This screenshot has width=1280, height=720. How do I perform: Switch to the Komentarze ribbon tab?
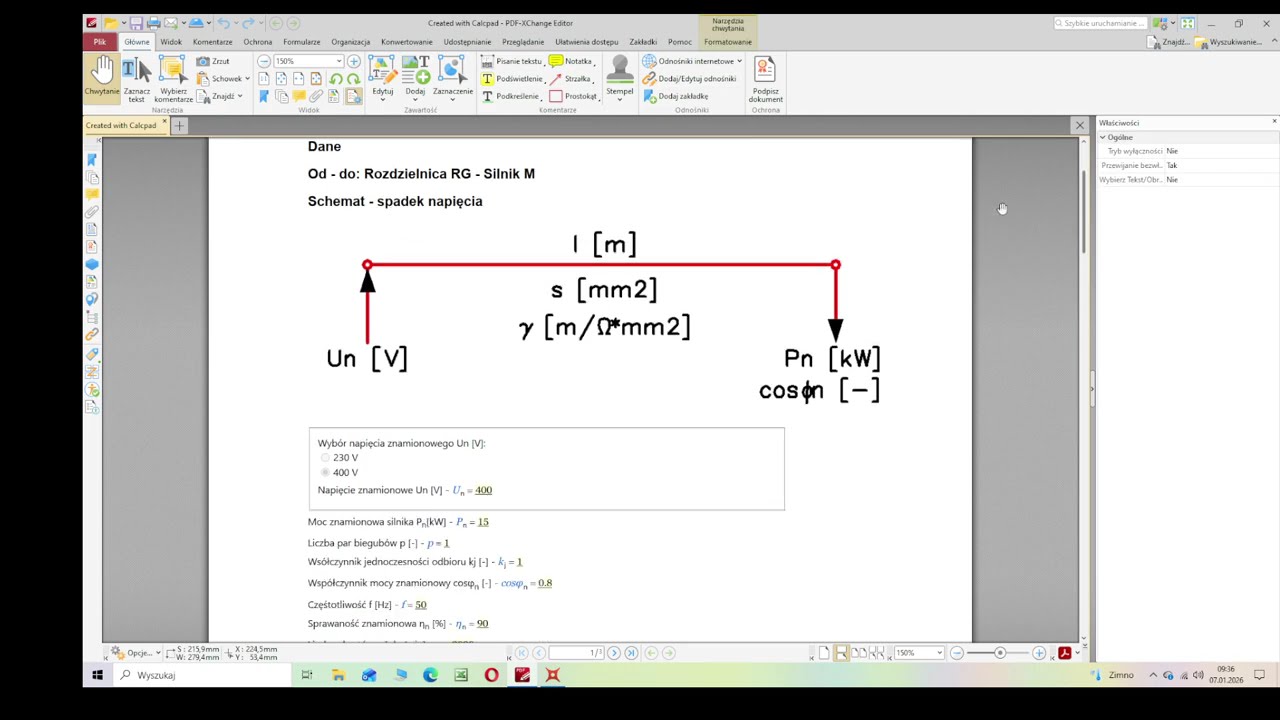tap(212, 42)
